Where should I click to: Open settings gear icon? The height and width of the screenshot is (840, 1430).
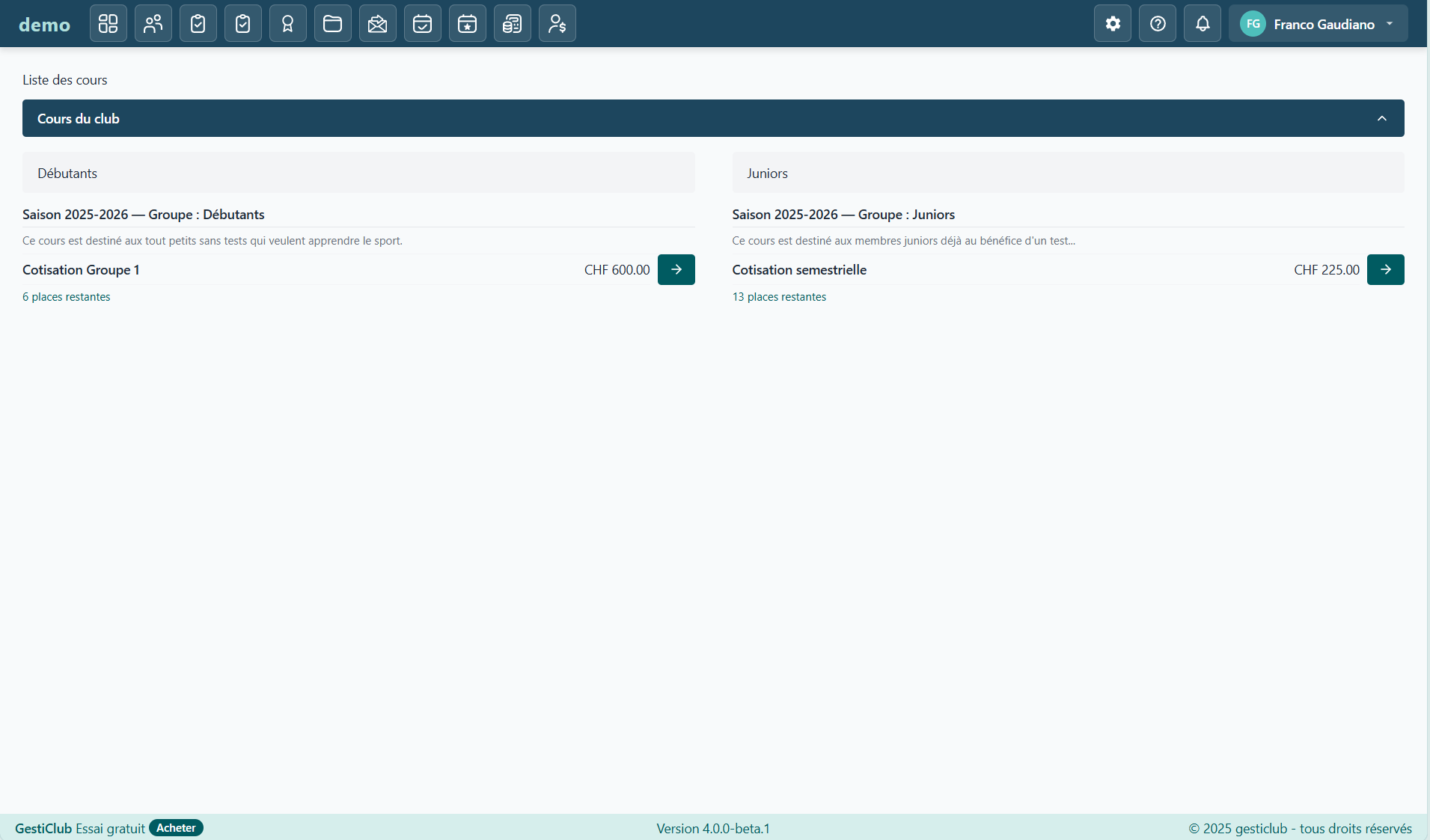1113,23
